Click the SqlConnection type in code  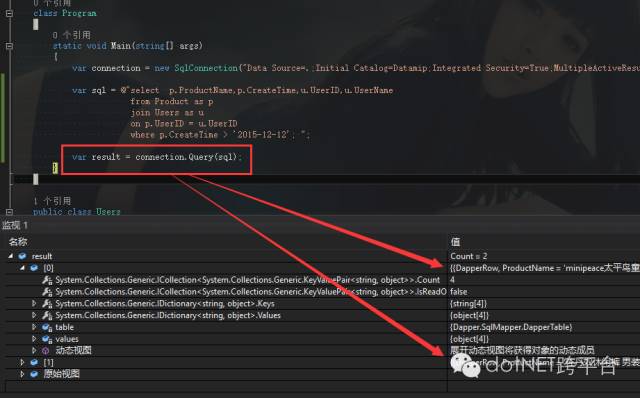coord(206,68)
